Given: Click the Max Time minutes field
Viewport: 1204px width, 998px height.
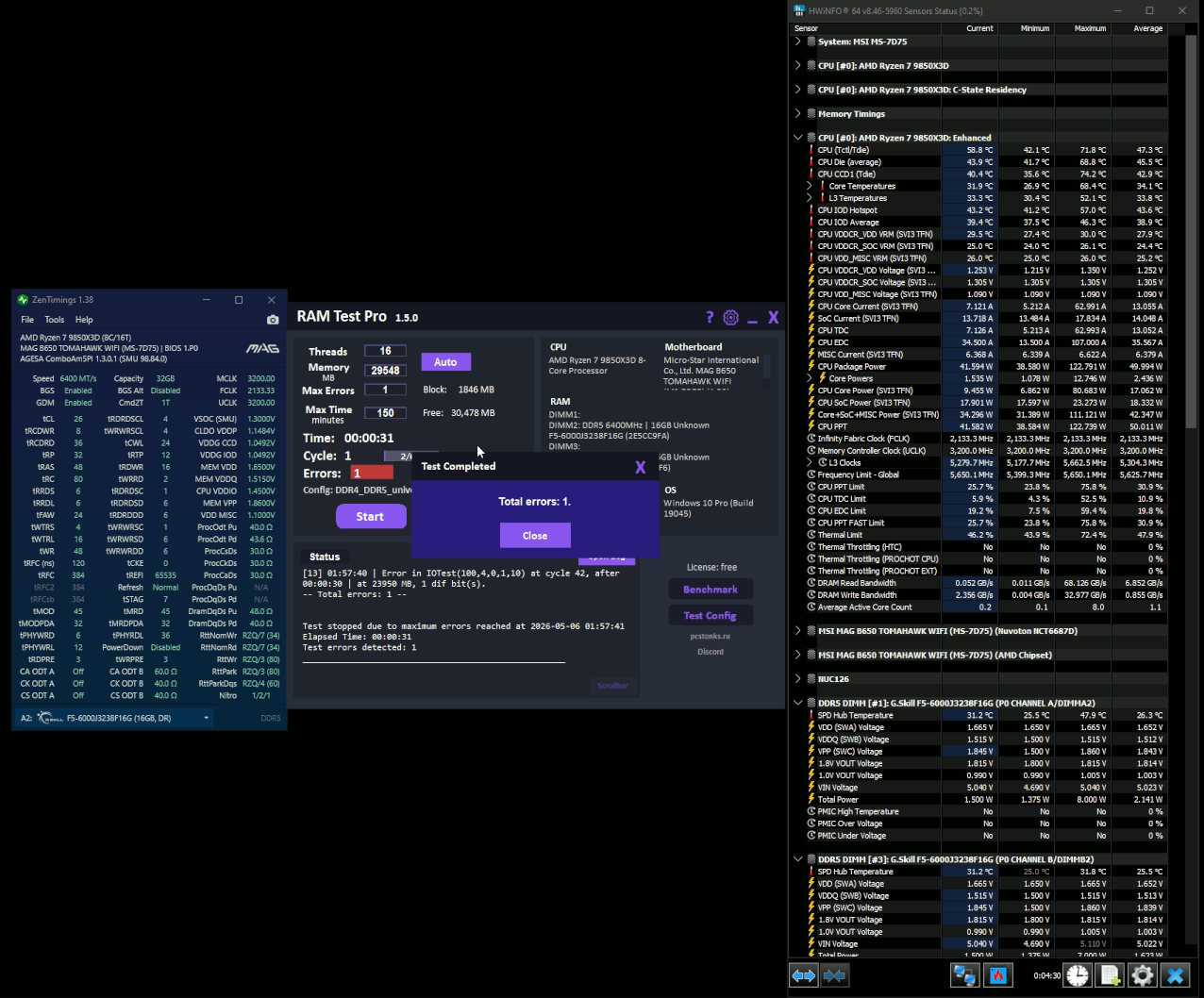Looking at the screenshot, I should (385, 413).
